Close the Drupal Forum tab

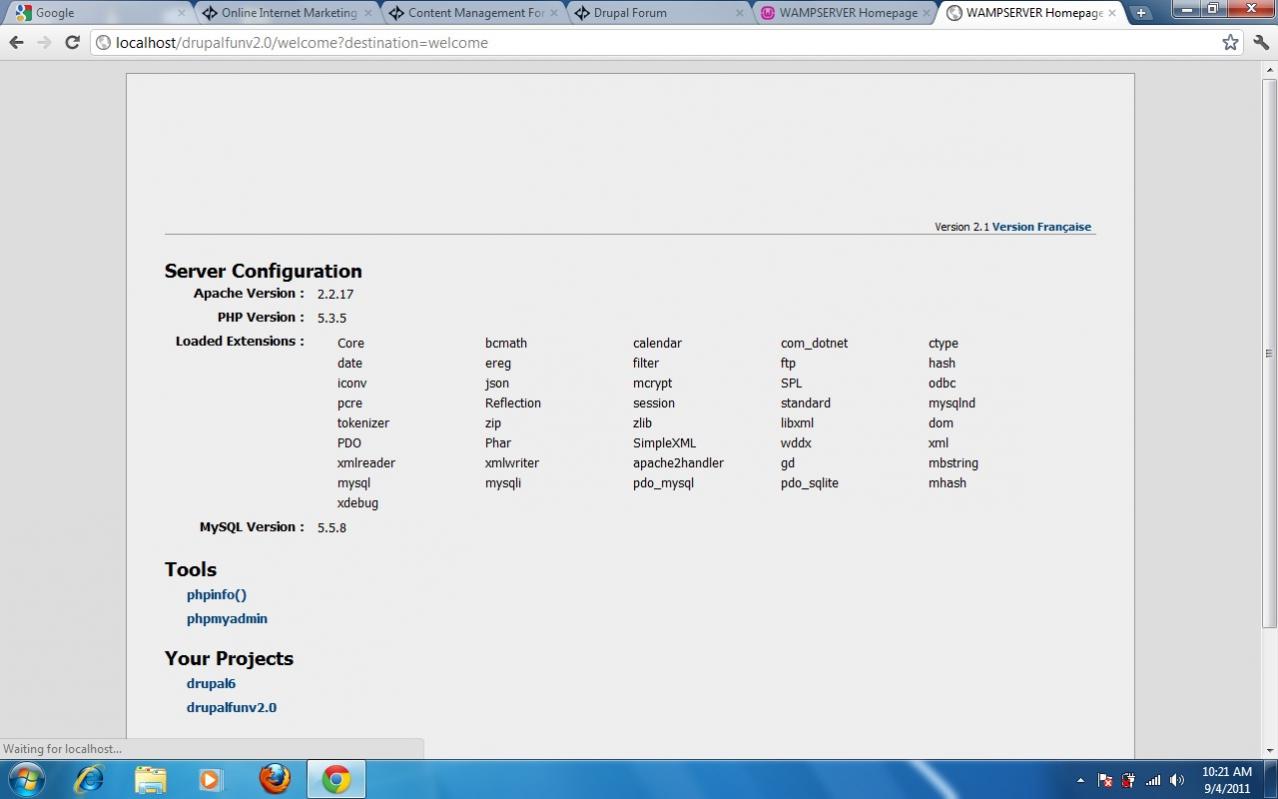pyautogui.click(x=740, y=13)
